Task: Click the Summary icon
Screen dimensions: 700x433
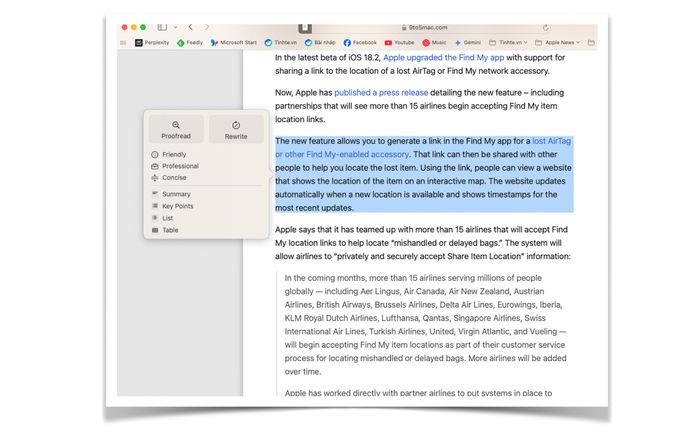Action: tap(155, 194)
